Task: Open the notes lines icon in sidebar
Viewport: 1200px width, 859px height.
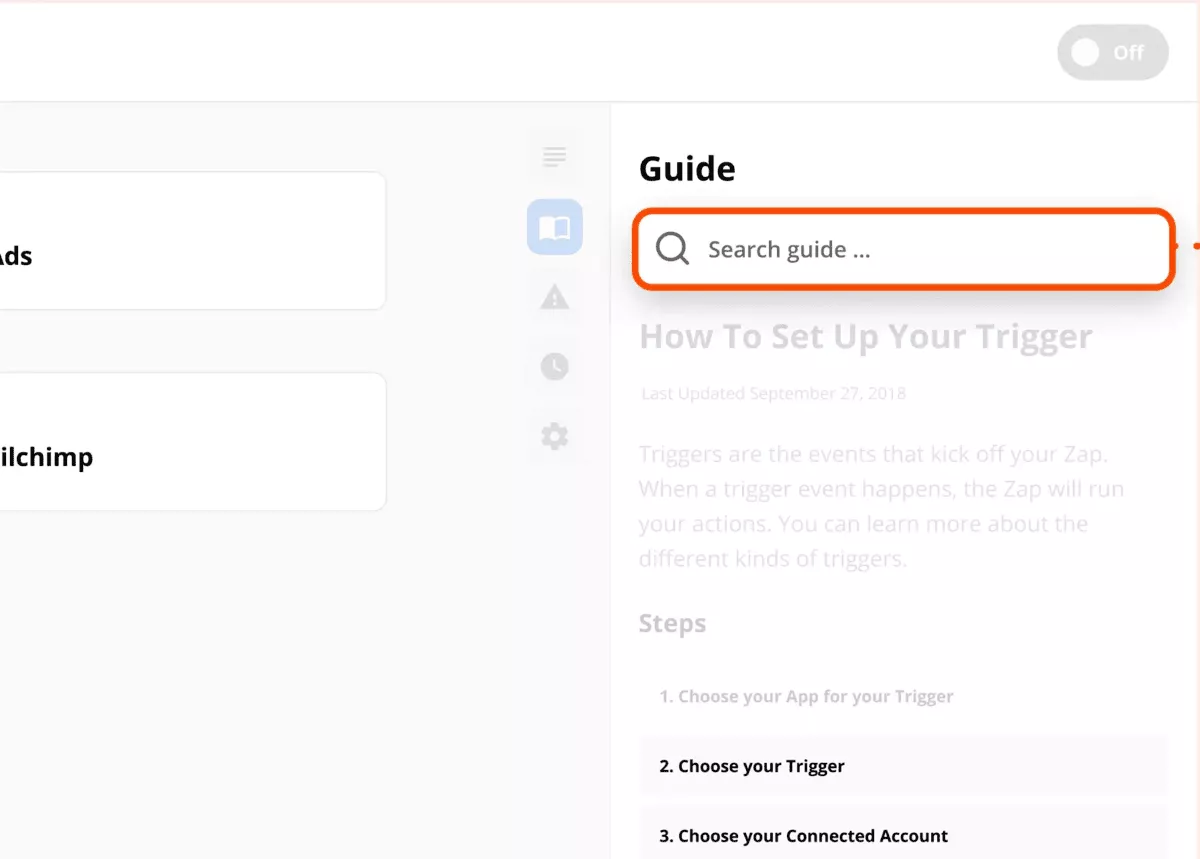Action: pos(554,157)
